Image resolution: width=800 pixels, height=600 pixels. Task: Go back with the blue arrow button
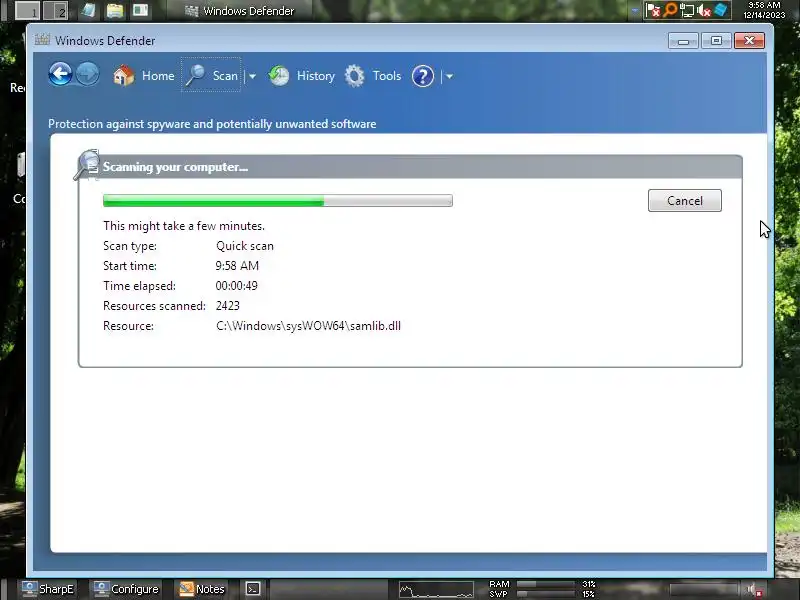point(60,75)
